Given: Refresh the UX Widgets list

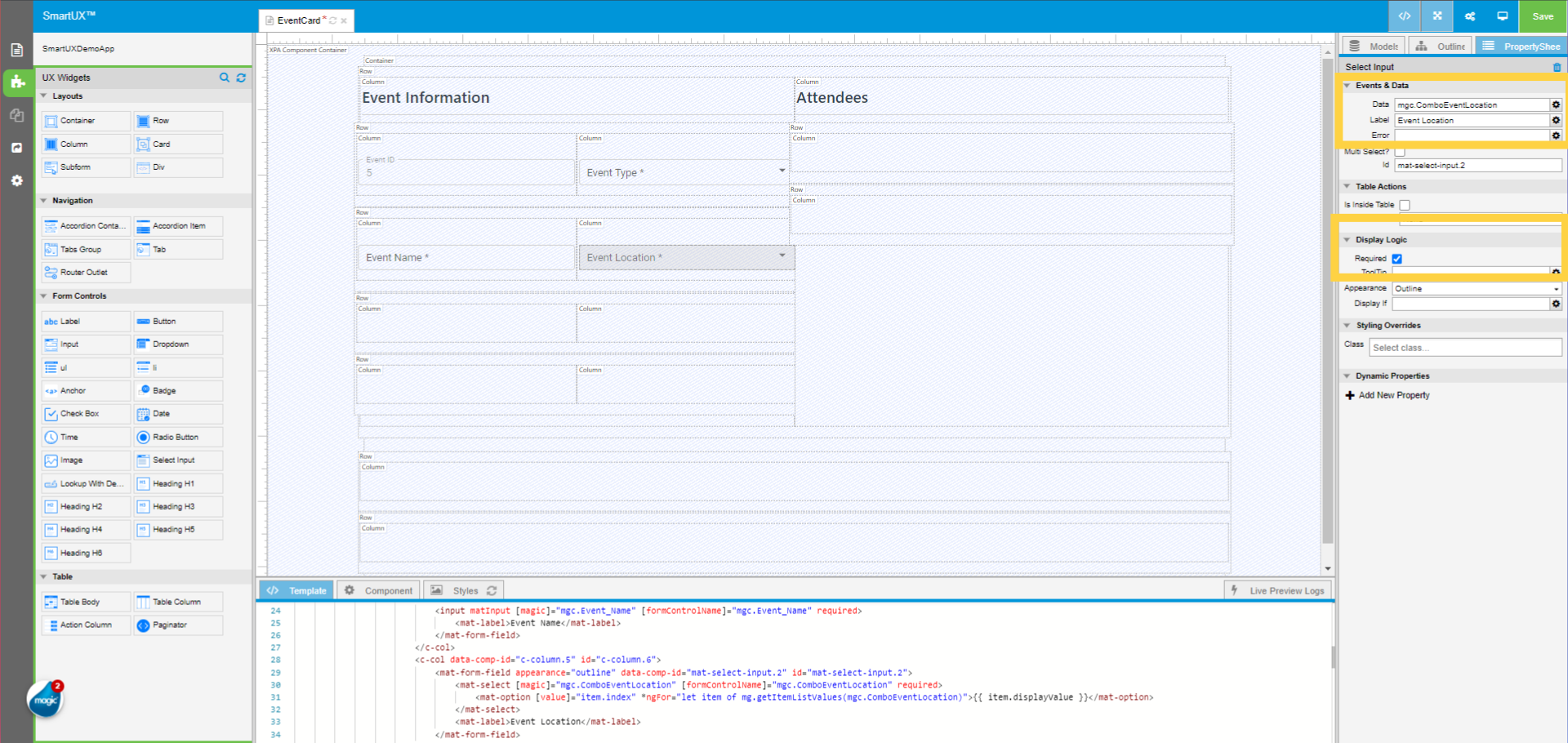Looking at the screenshot, I should point(241,78).
